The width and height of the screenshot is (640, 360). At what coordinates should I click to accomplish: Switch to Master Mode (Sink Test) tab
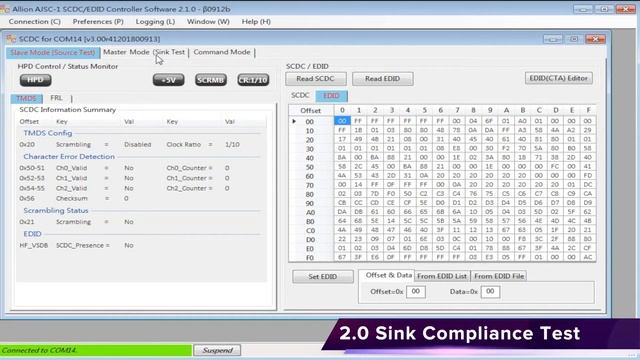pos(144,52)
